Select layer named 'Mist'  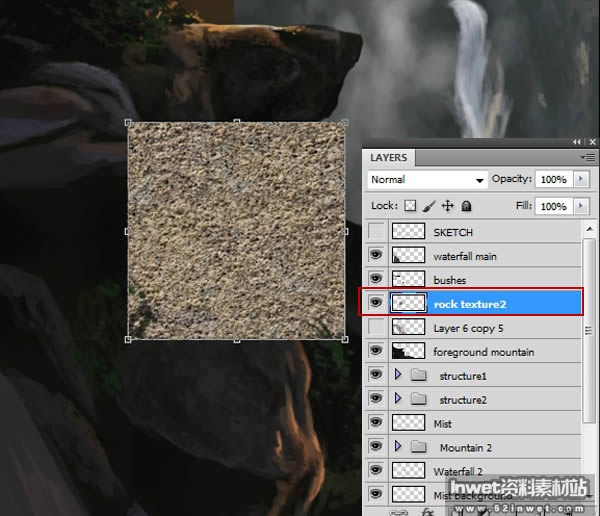coord(443,424)
